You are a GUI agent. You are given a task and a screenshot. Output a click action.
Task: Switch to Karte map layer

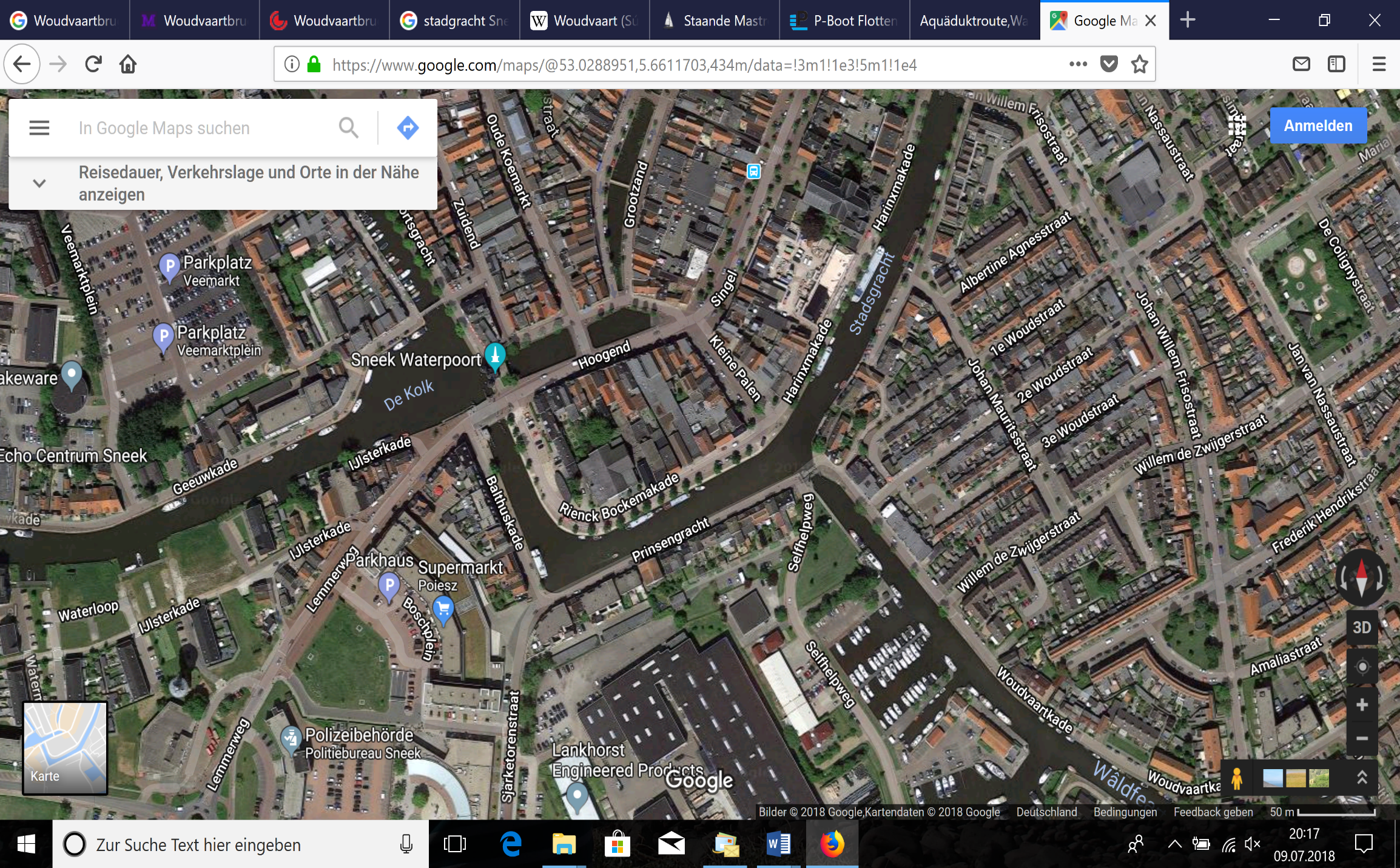coord(65,748)
